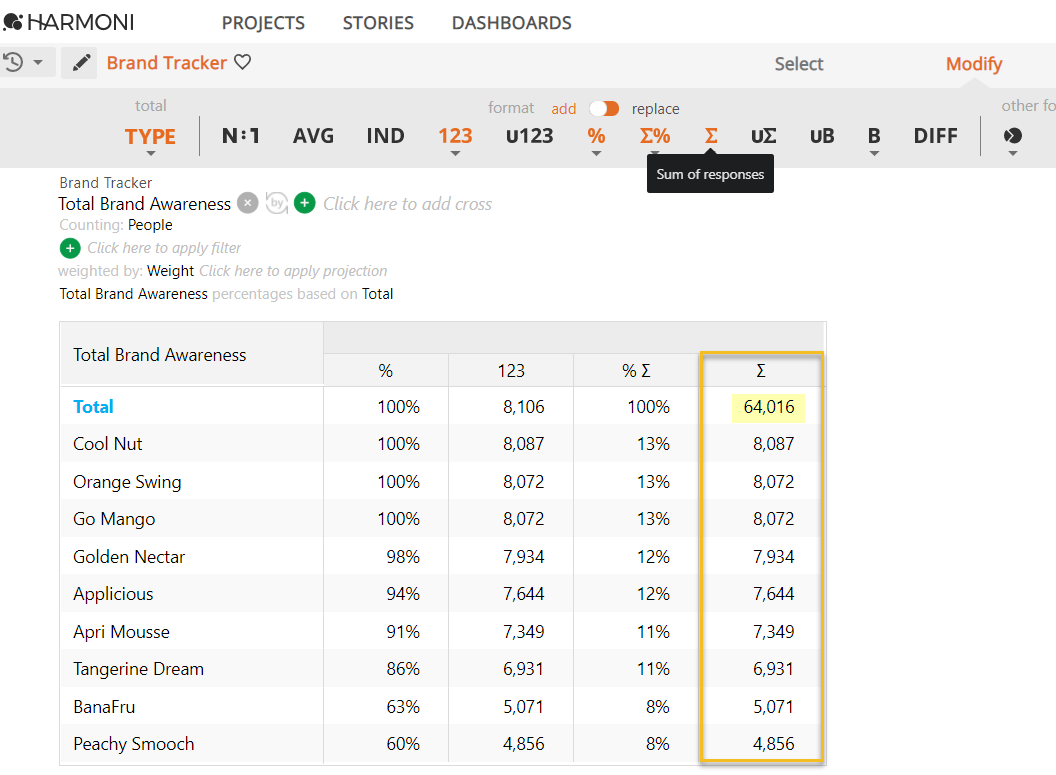This screenshot has height=775, width=1056.
Task: Select the UΣ format
Action: pyautogui.click(x=764, y=136)
